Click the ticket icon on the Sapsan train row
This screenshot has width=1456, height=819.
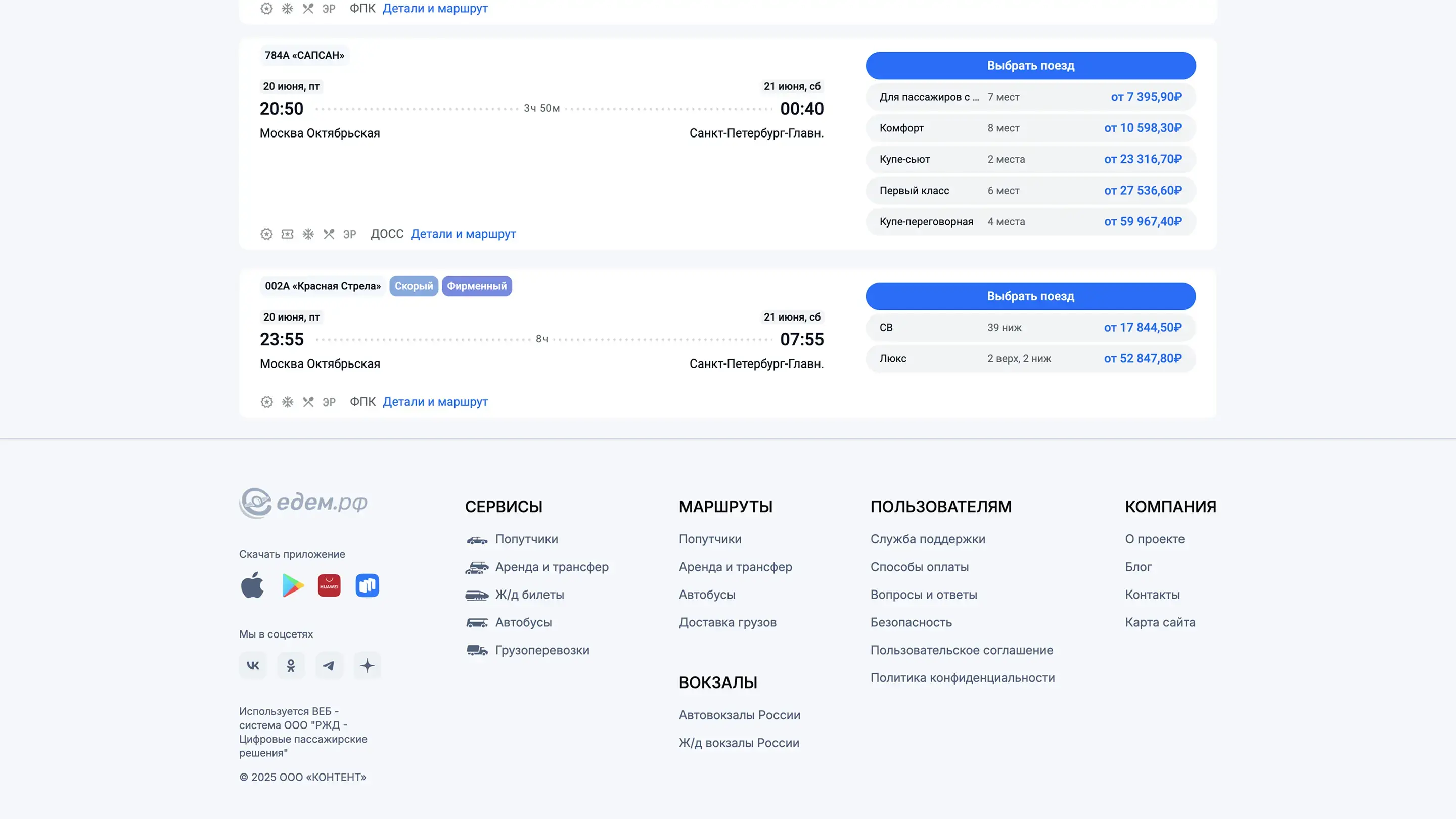click(x=287, y=234)
